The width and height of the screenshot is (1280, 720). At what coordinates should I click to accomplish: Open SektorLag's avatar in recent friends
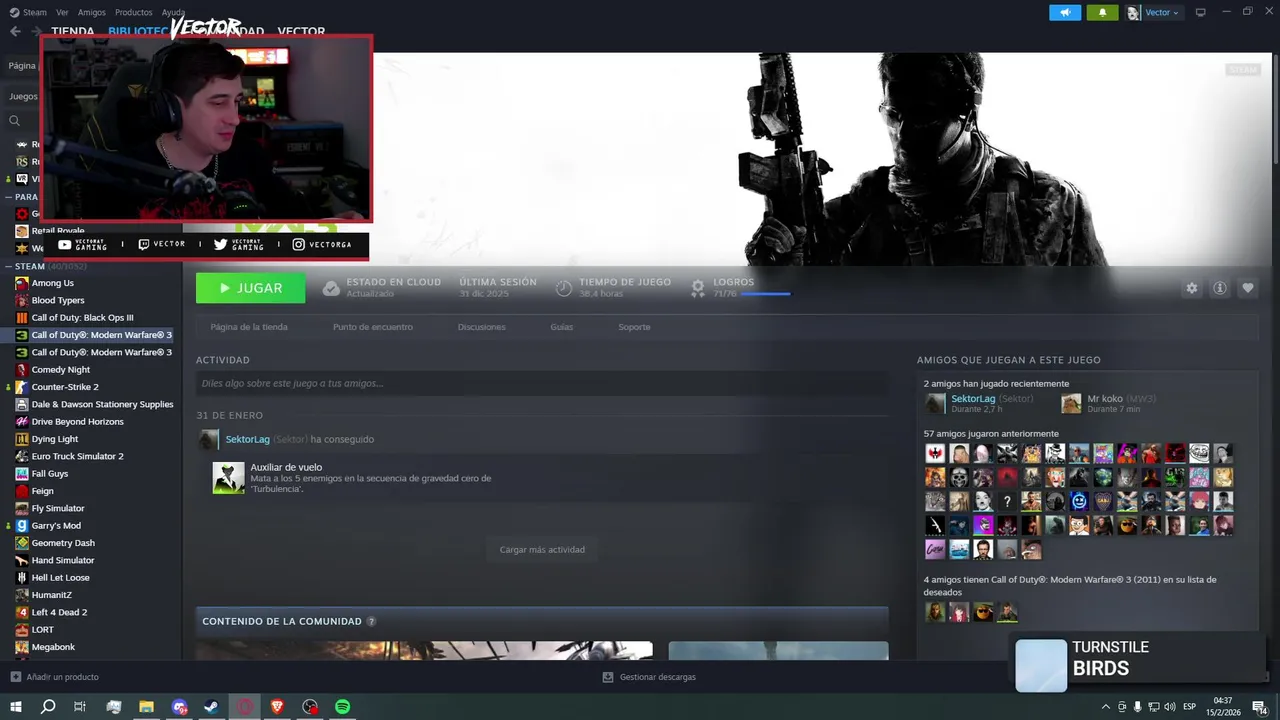tap(935, 403)
